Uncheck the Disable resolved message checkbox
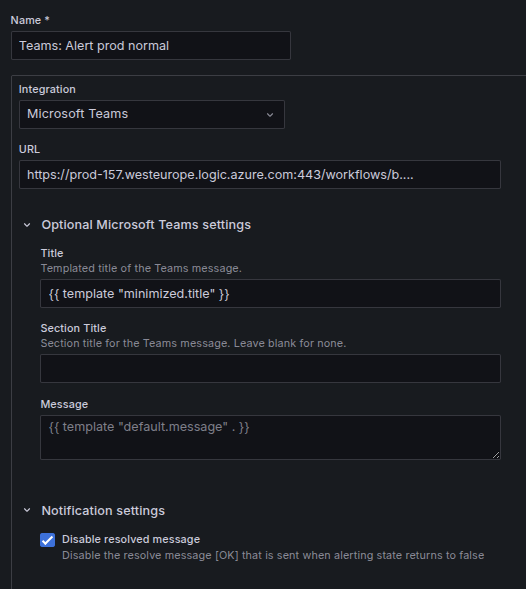Image resolution: width=526 pixels, height=589 pixels. 48,540
